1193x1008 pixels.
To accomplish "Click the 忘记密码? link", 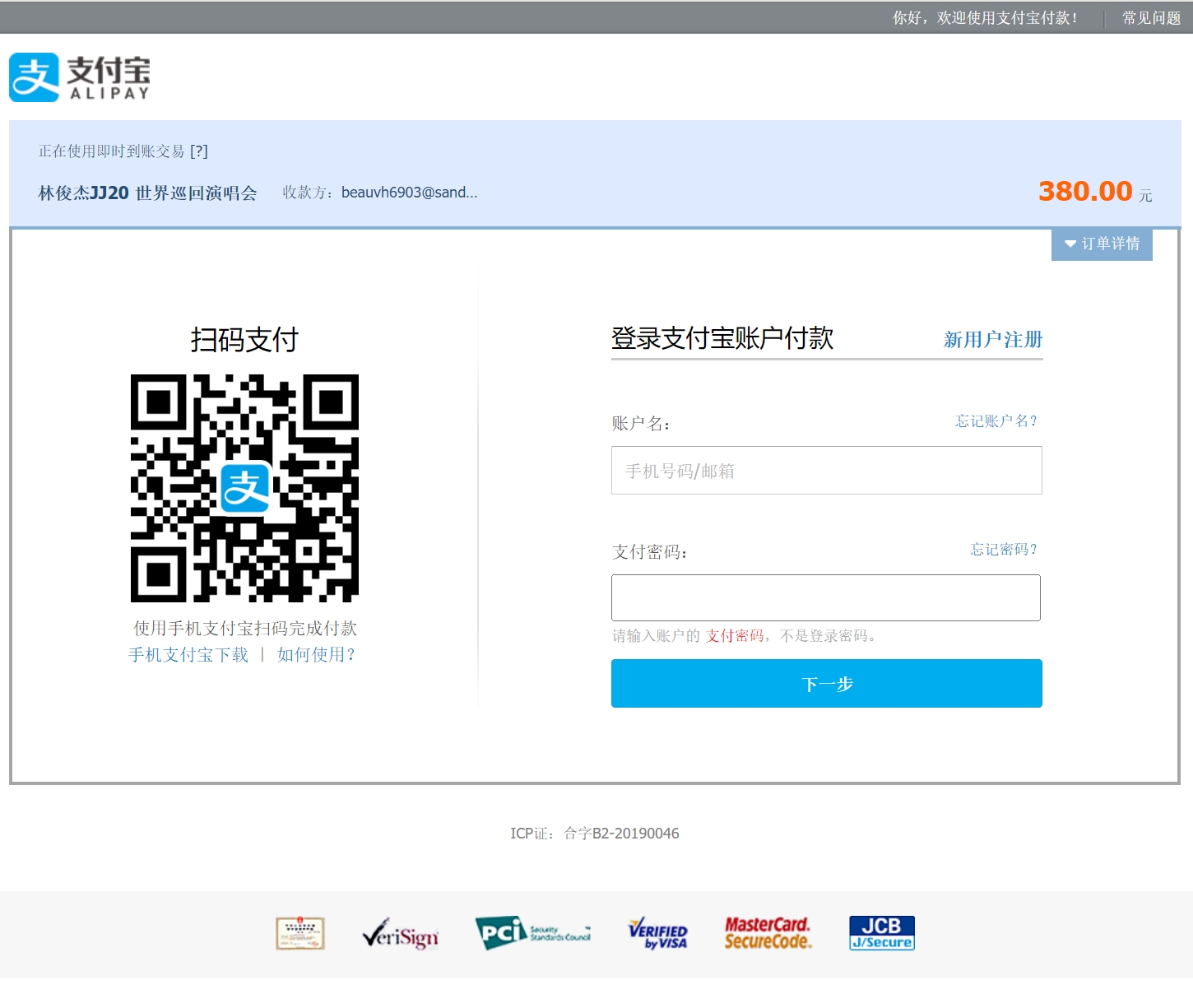I will [x=1004, y=550].
